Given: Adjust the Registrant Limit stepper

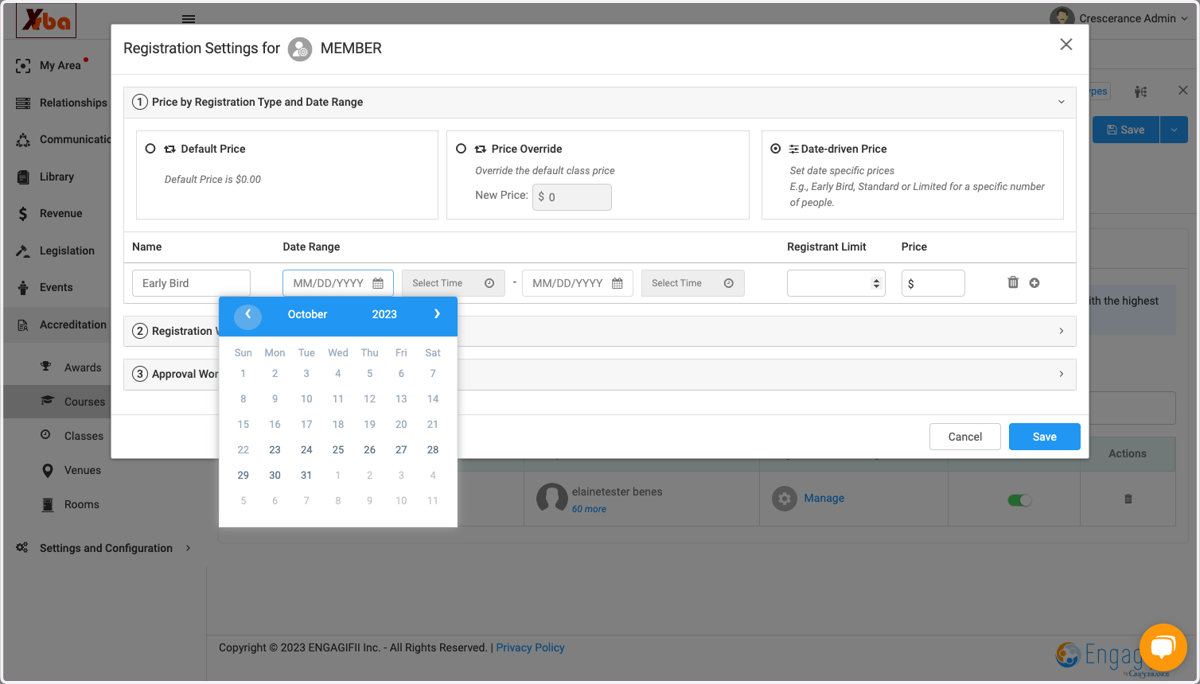Looking at the screenshot, I should click(877, 283).
